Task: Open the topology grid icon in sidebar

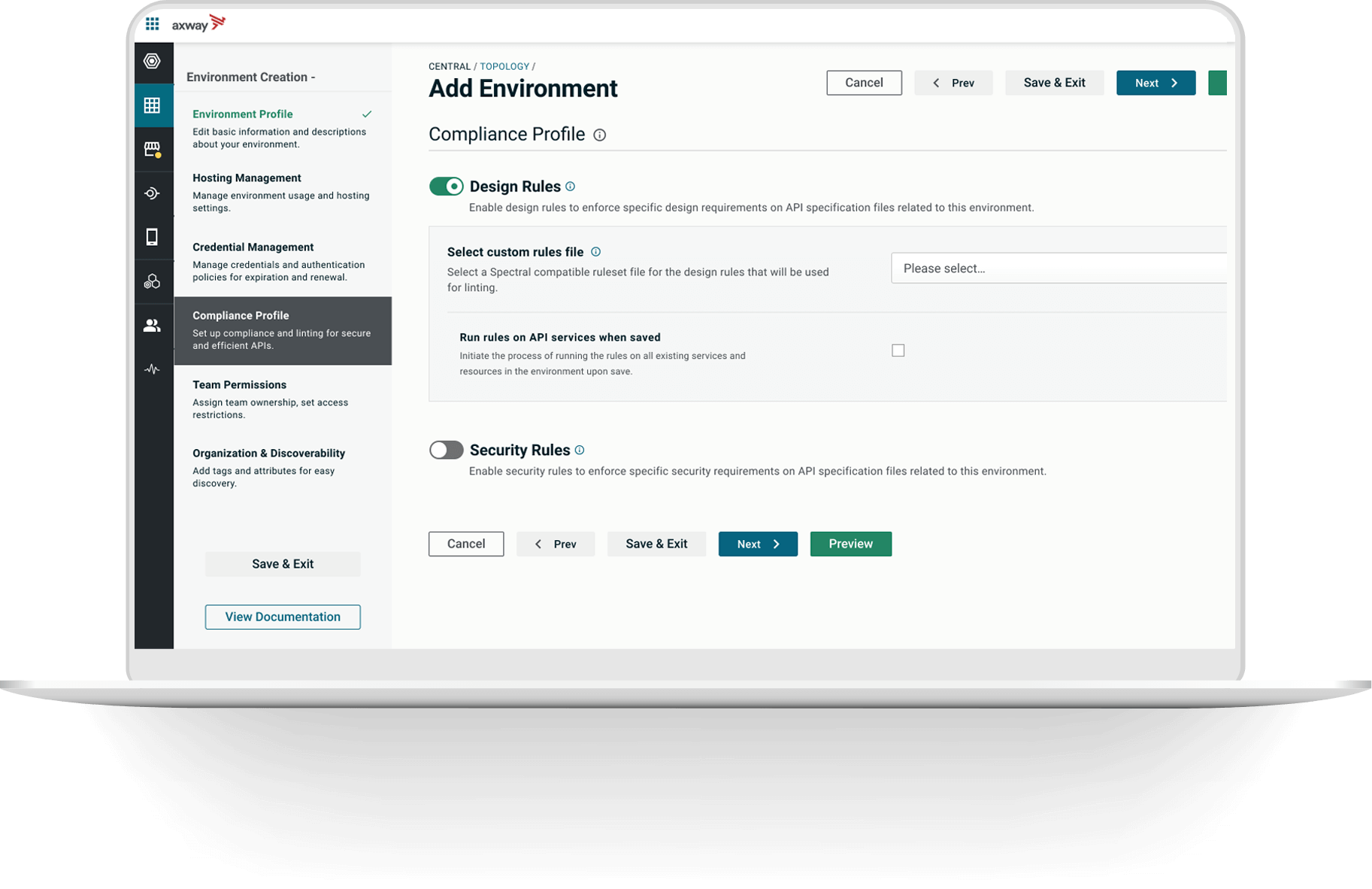Action: click(x=153, y=105)
